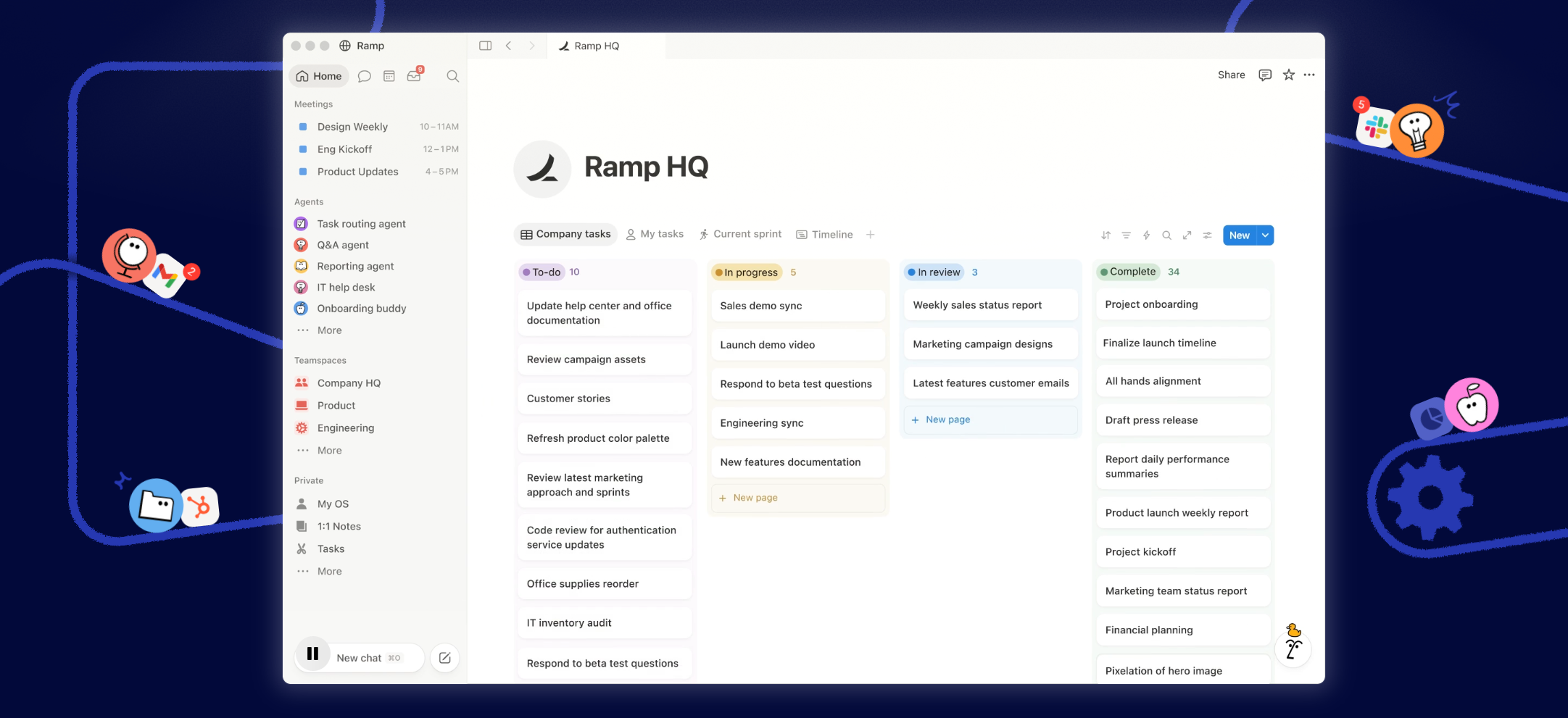Switch to the Company tasks view tab
The height and width of the screenshot is (718, 1568).
[x=565, y=234]
